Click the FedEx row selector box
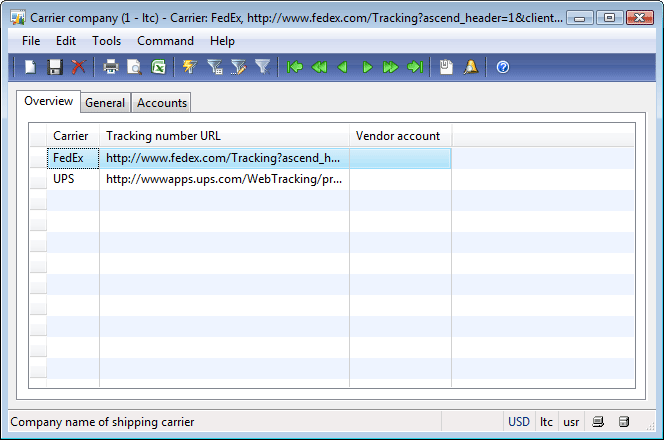 click(38, 158)
